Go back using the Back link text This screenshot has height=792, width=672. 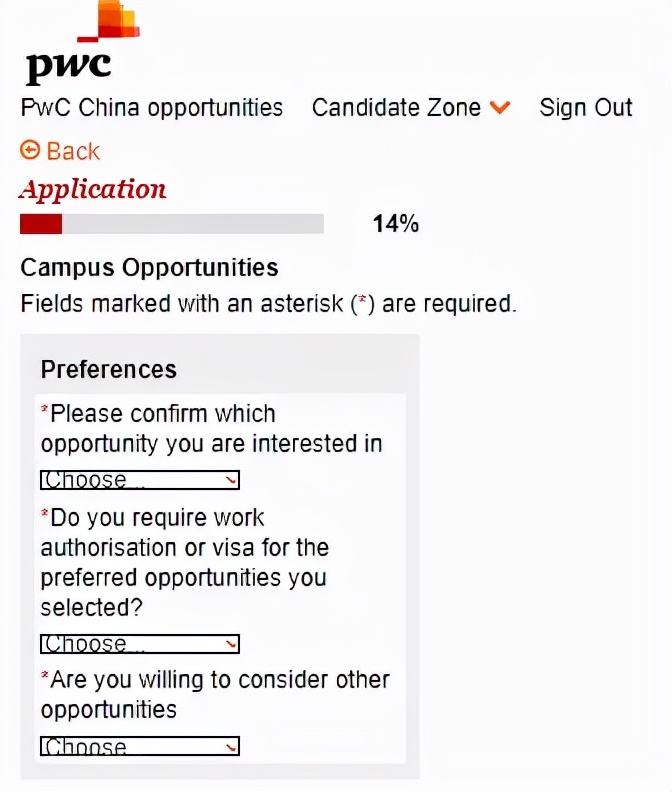(x=73, y=151)
